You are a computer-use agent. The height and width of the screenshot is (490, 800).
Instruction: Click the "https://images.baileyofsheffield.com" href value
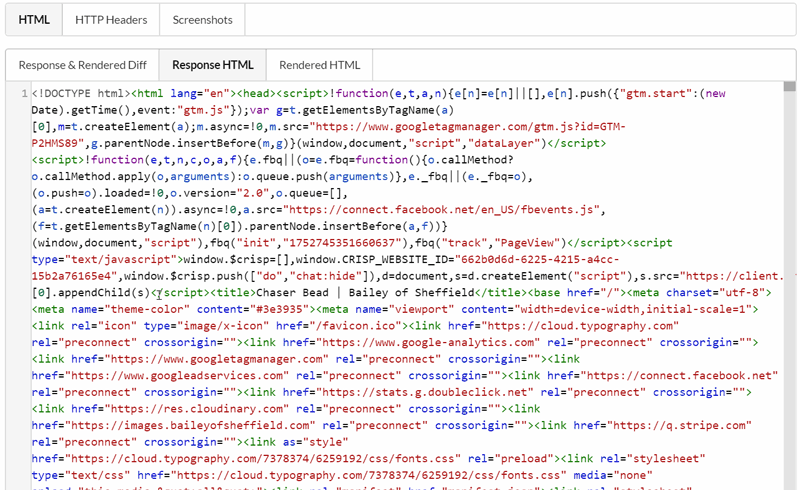(x=190, y=425)
